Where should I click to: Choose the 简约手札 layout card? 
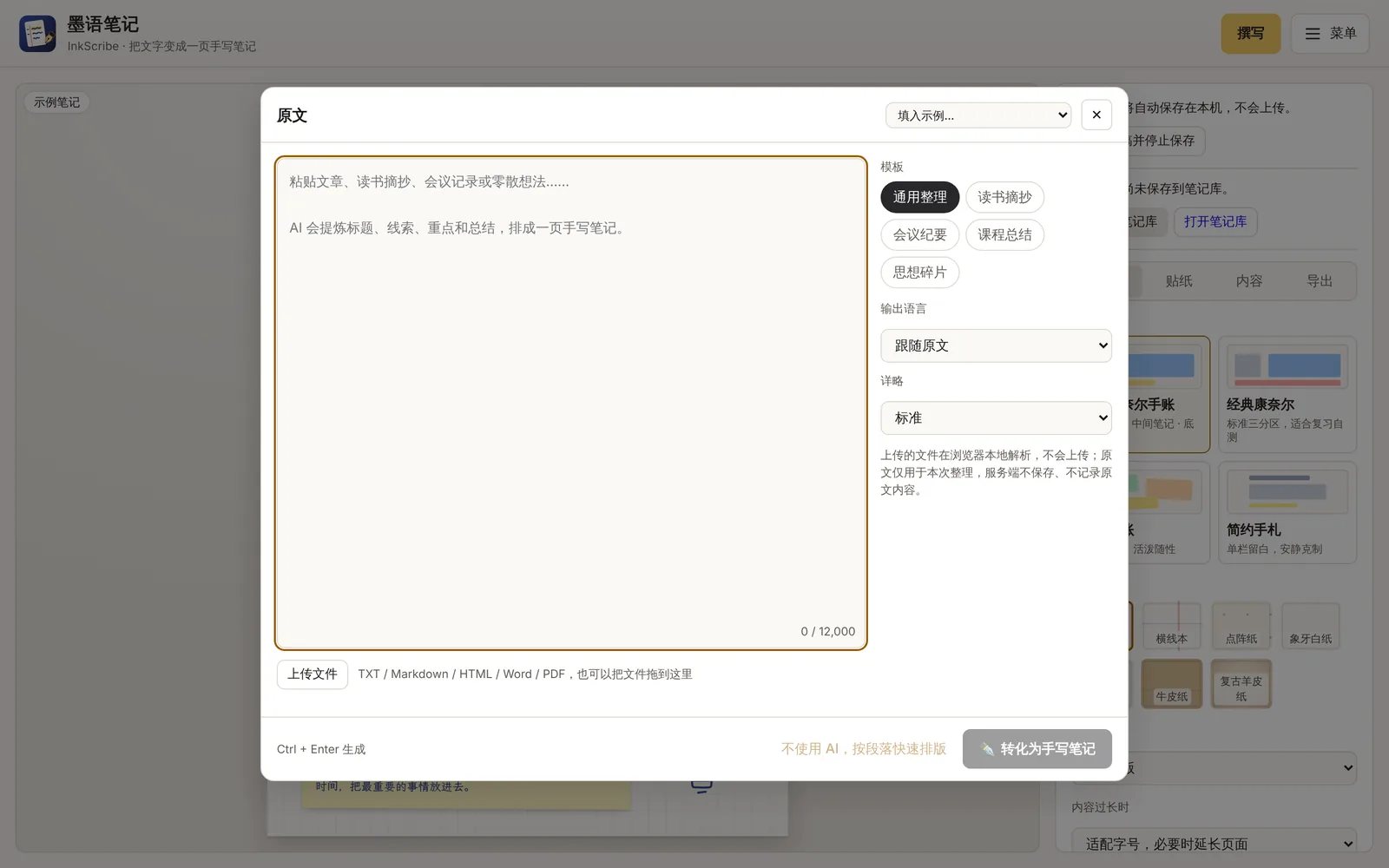(1287, 513)
